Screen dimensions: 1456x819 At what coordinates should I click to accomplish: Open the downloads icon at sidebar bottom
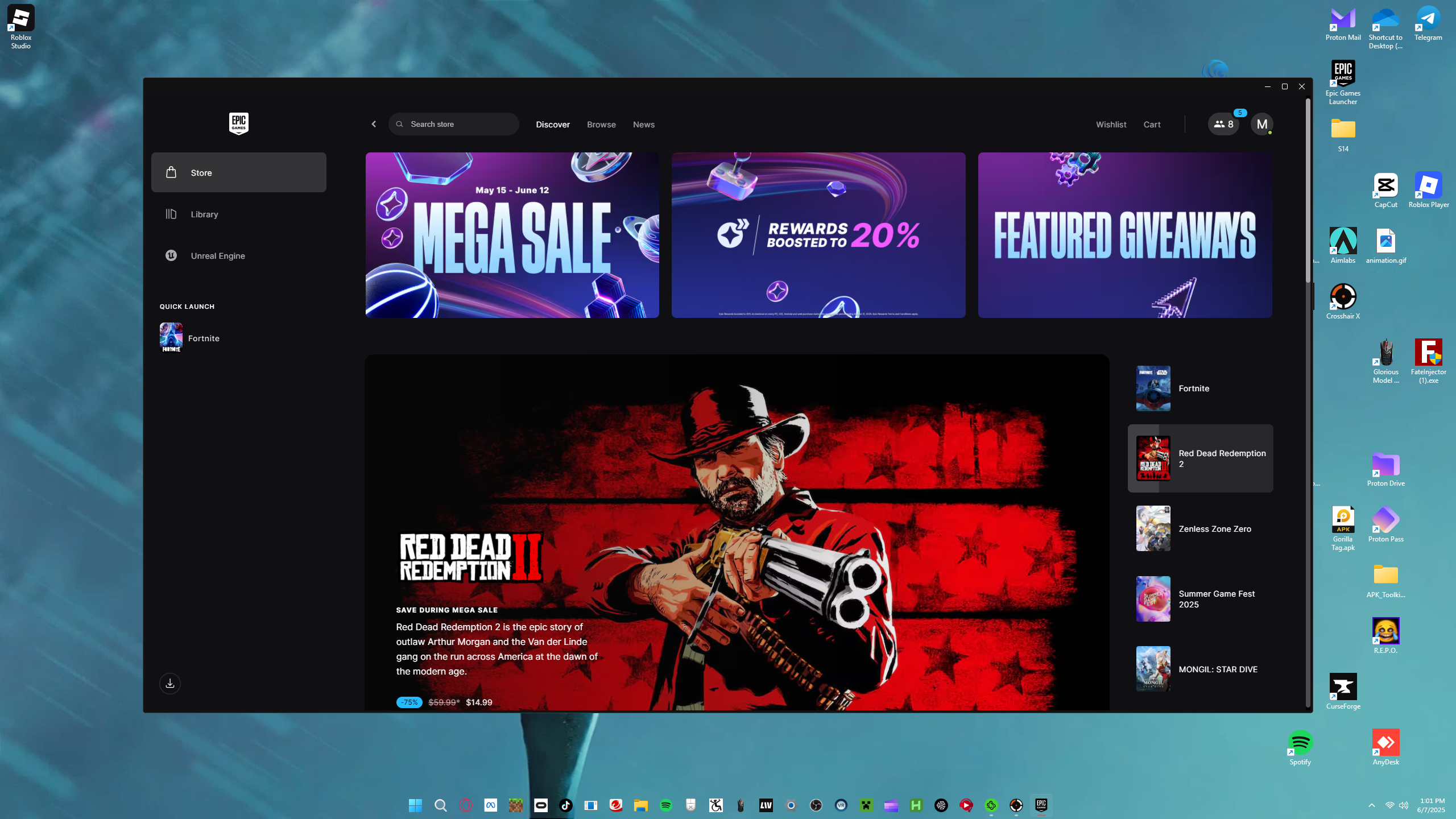170,683
